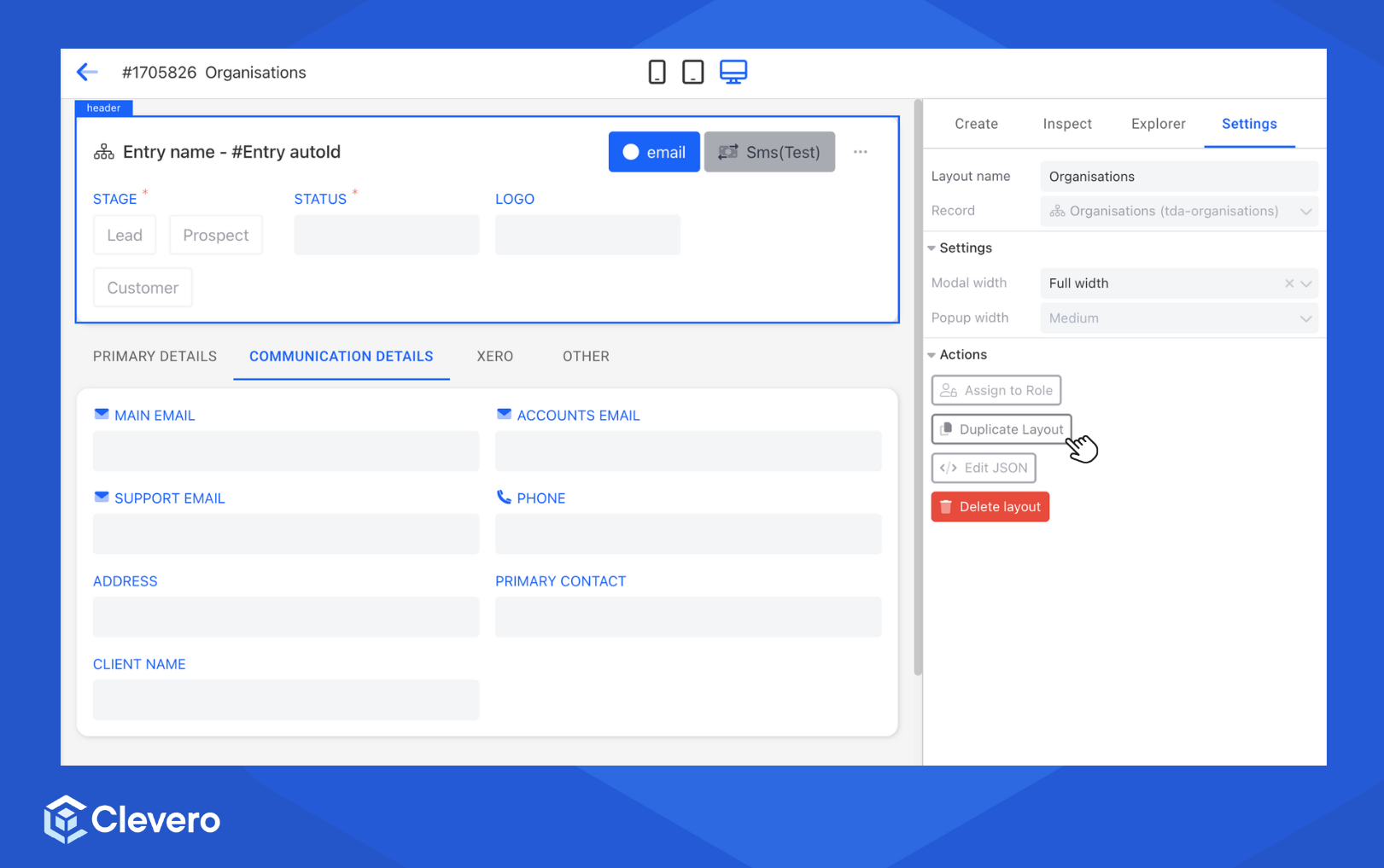
Task: Click the Duplicate Layout button
Action: click(x=1002, y=429)
